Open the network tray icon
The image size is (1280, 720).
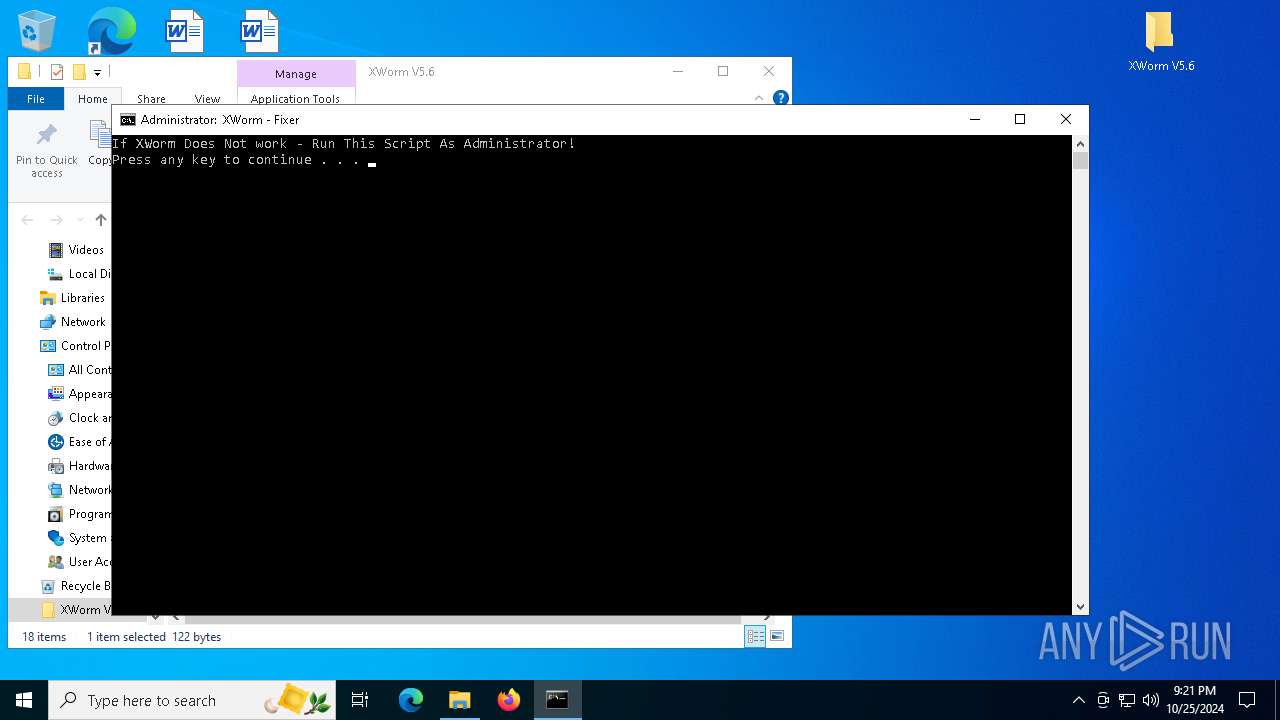pos(1127,700)
